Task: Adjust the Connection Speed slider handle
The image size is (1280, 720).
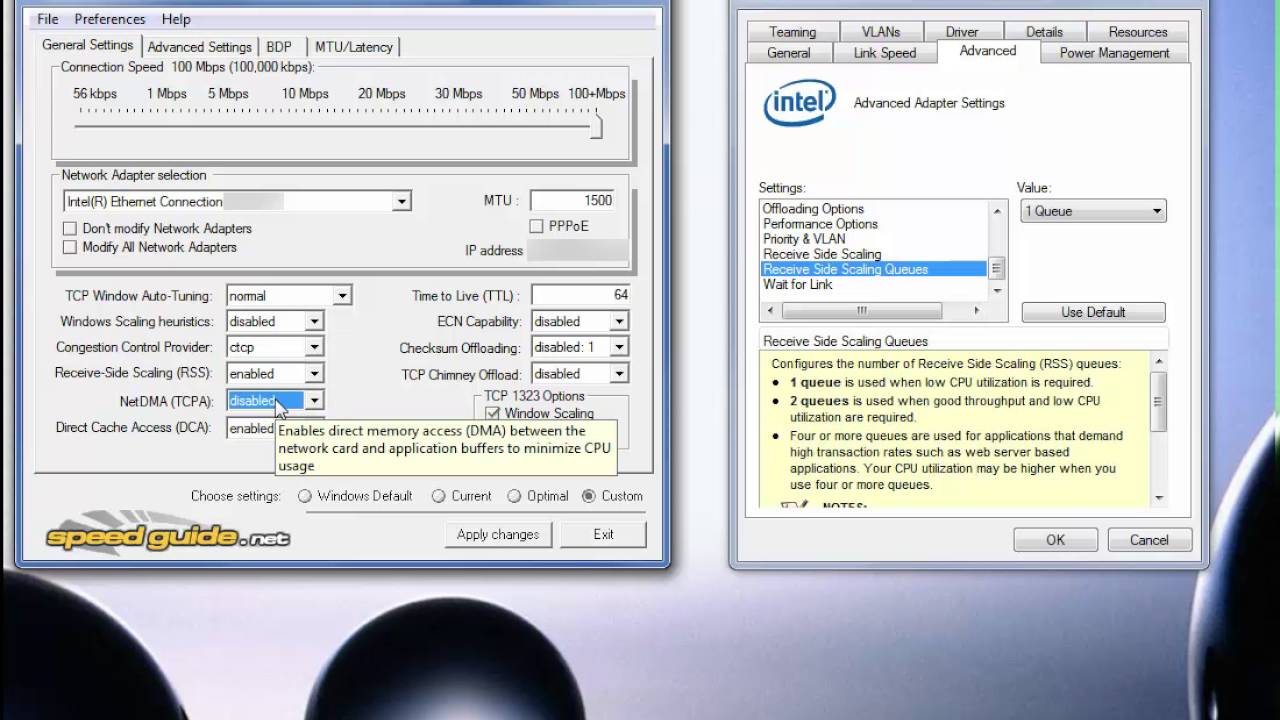Action: (597, 127)
